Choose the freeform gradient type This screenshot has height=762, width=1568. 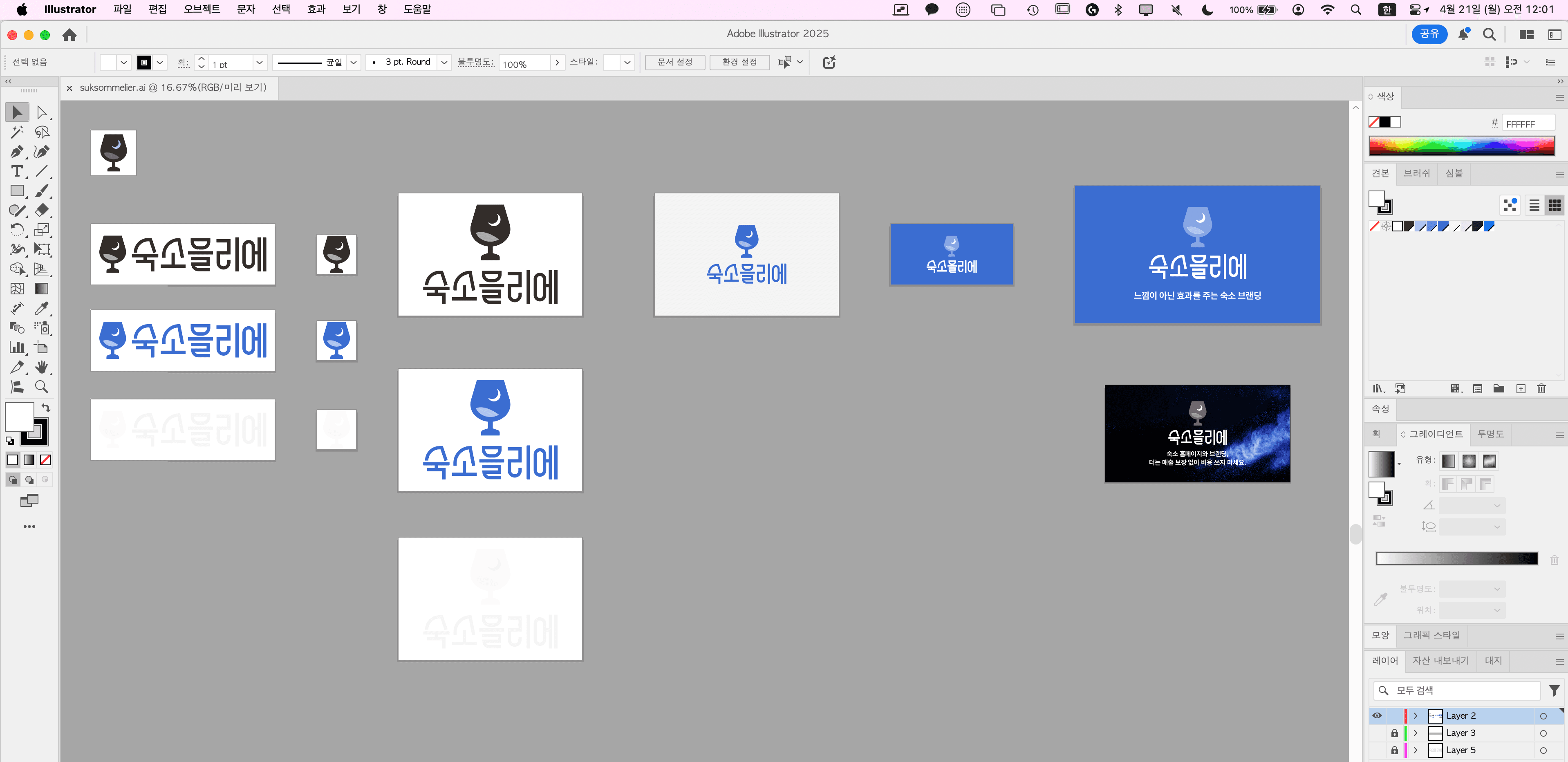point(1489,461)
